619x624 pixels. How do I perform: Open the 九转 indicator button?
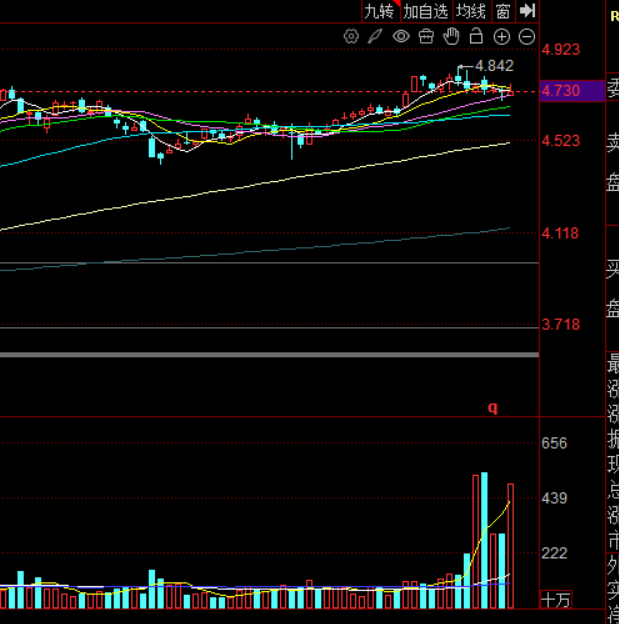(x=380, y=11)
